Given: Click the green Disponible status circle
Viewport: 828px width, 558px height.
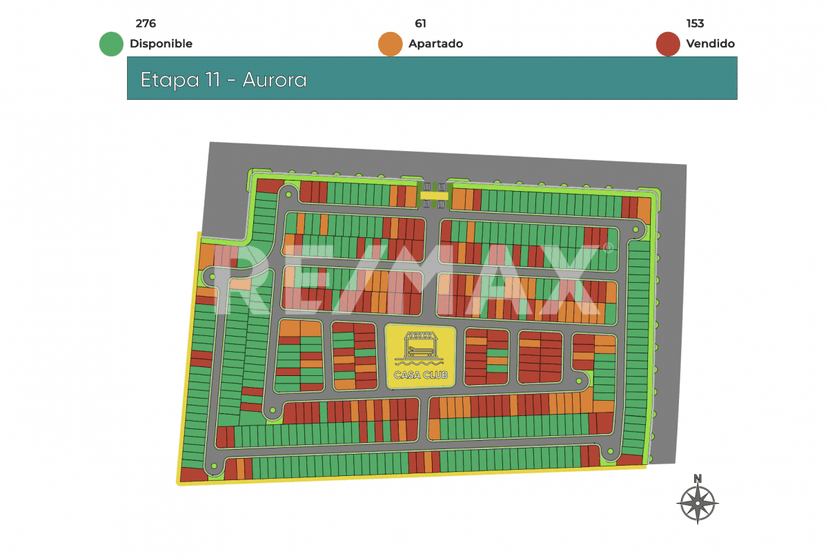Looking at the screenshot, I should click(x=111, y=44).
